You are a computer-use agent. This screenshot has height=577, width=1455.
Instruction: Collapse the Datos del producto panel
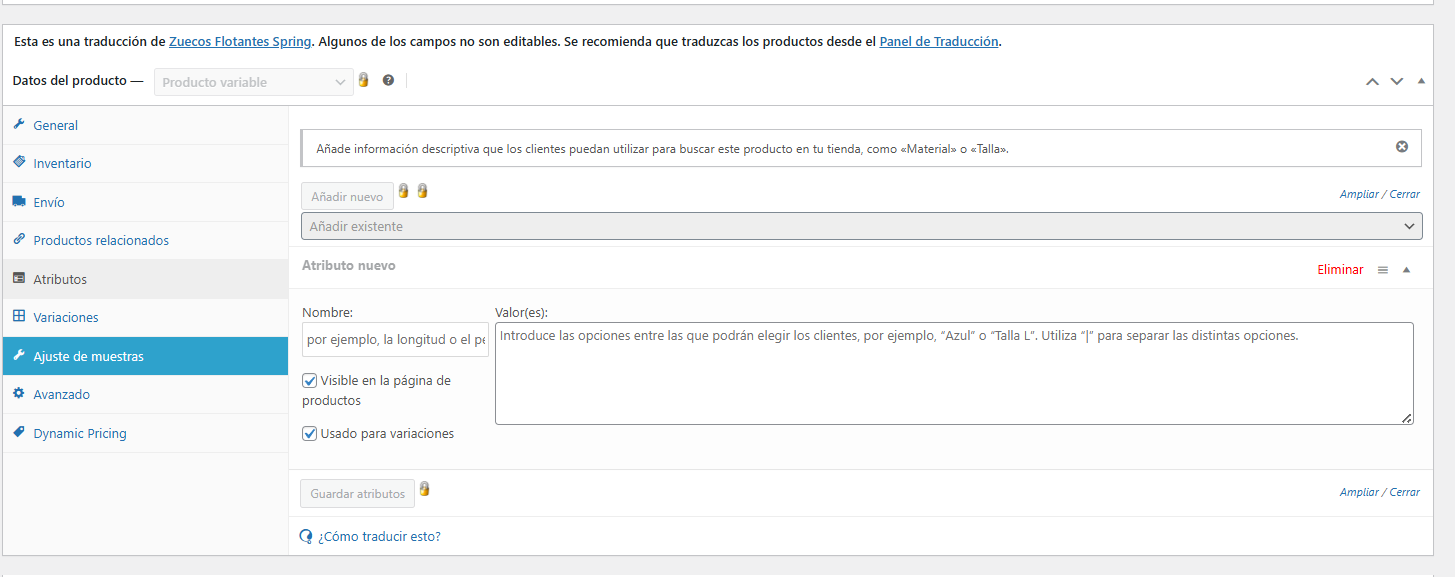click(1421, 82)
